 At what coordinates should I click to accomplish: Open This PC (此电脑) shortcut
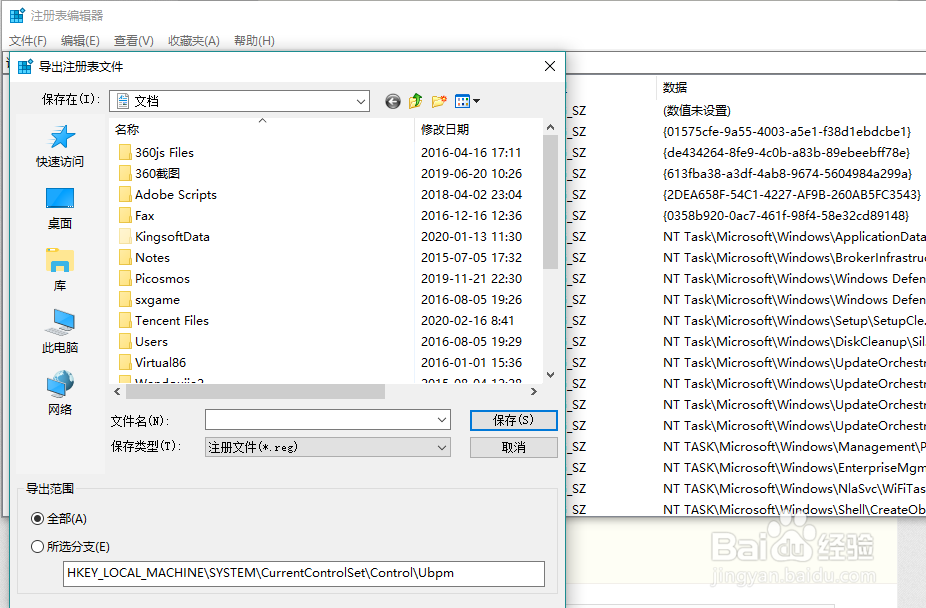pyautogui.click(x=60, y=332)
